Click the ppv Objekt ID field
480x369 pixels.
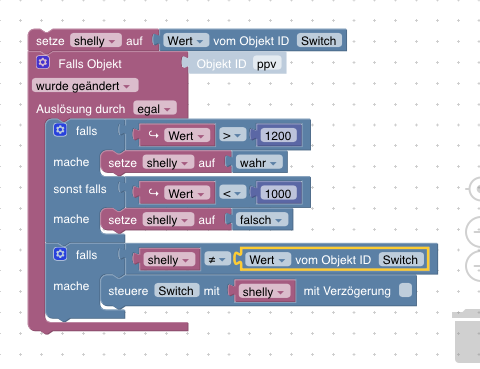[x=267, y=63]
